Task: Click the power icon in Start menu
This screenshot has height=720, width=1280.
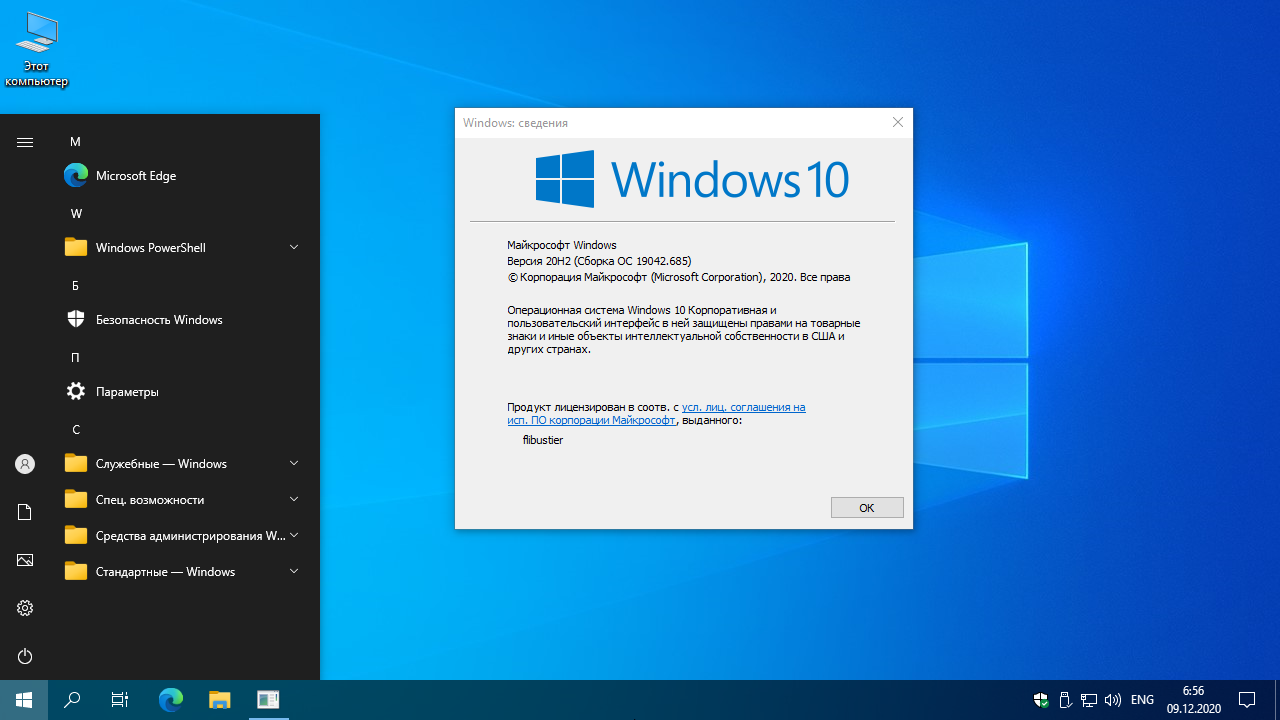Action: click(x=25, y=656)
